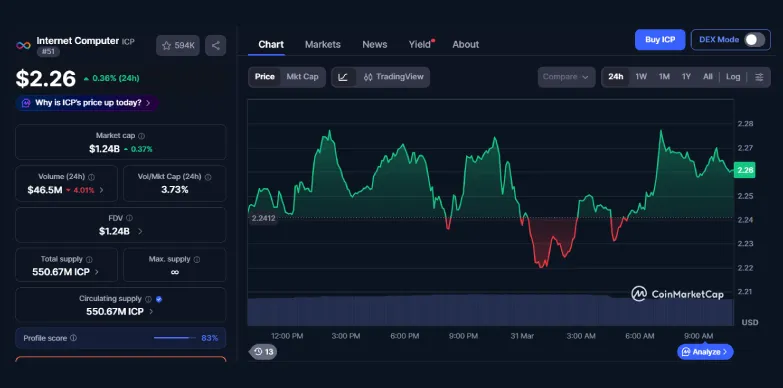Open the Markets tab
This screenshot has width=783, height=388.
tap(323, 44)
